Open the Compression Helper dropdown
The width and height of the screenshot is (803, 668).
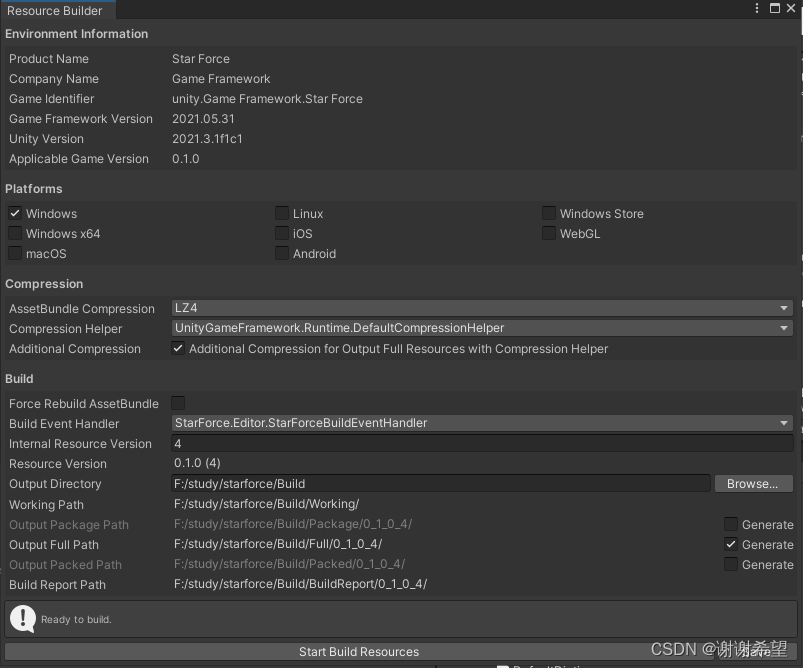coord(480,328)
